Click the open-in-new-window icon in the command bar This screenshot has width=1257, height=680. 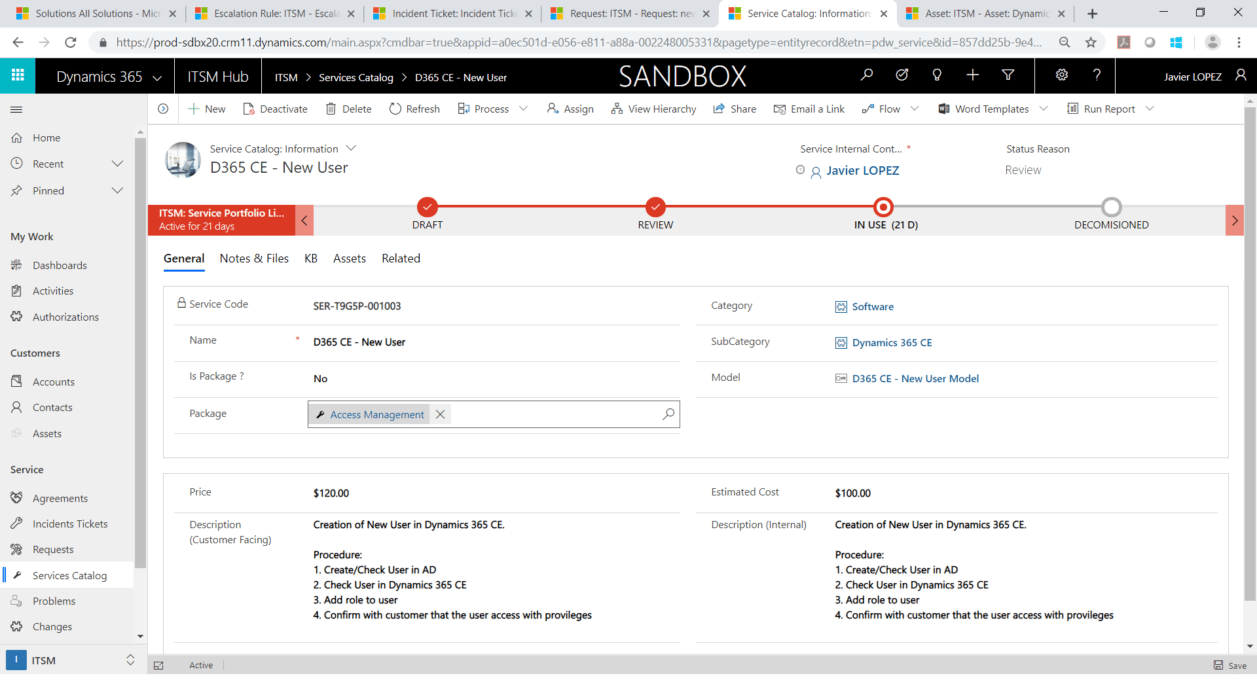point(163,109)
